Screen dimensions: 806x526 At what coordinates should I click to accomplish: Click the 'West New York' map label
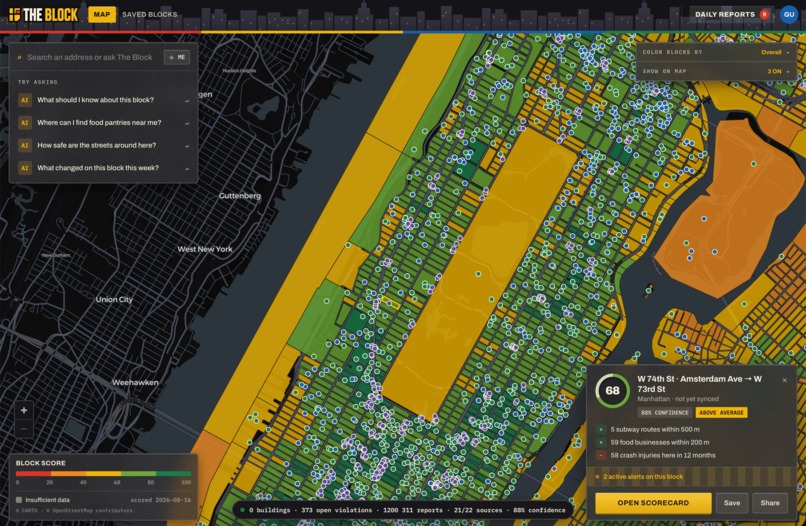205,249
